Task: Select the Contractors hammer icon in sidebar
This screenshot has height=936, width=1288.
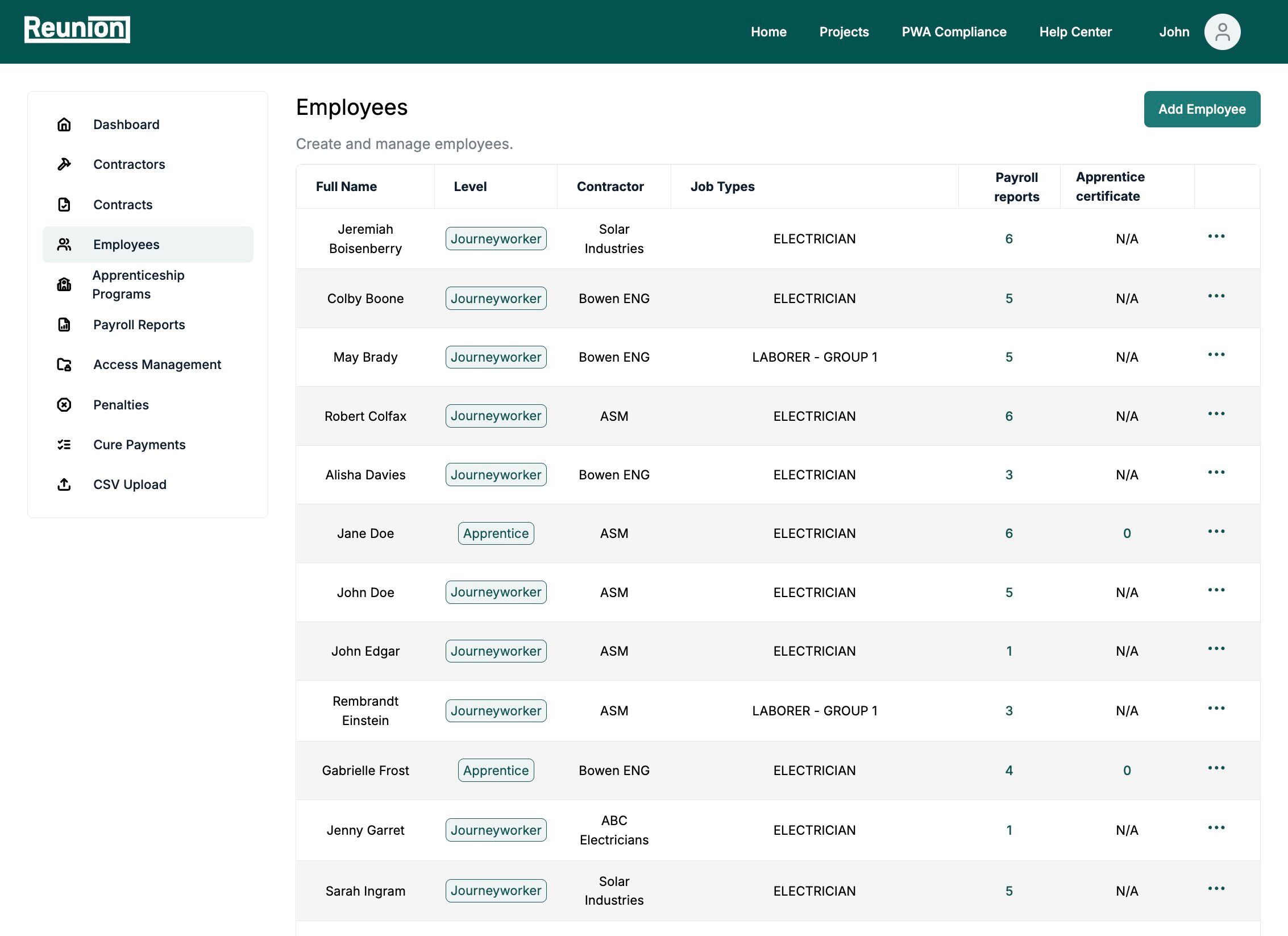Action: click(x=64, y=164)
